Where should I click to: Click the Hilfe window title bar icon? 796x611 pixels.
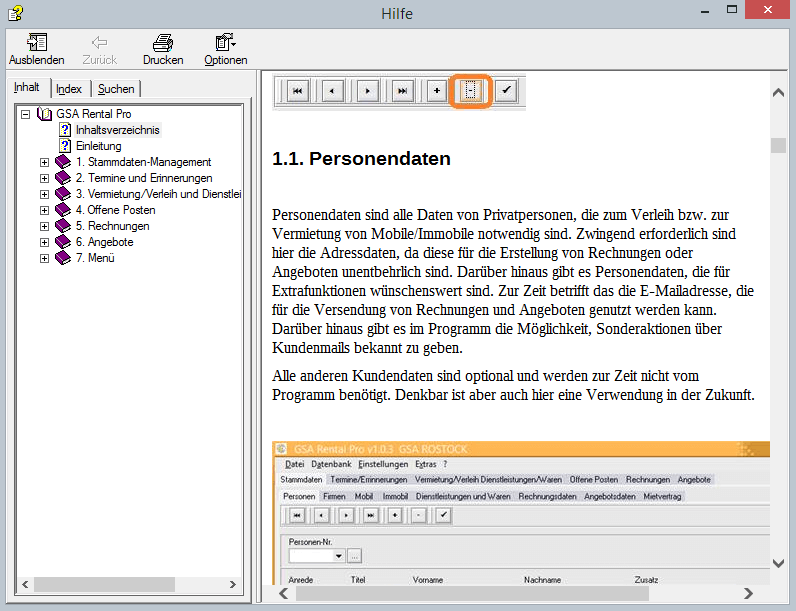[16, 13]
